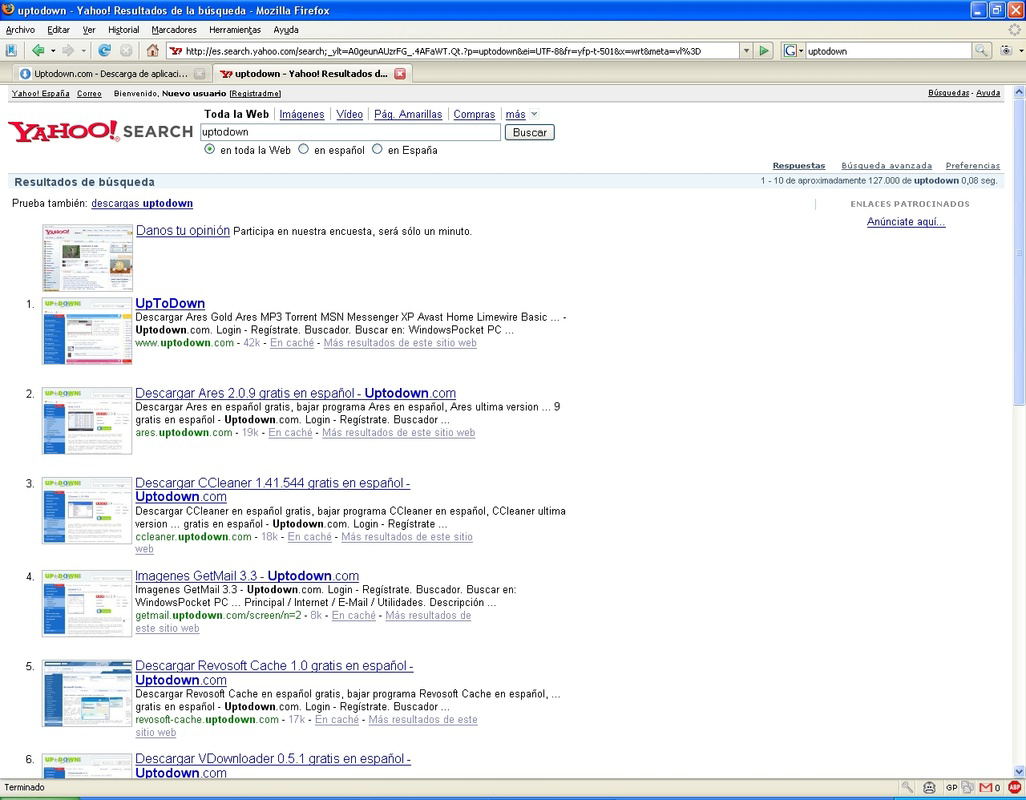Expand the 'más' search category dropdown

534,114
